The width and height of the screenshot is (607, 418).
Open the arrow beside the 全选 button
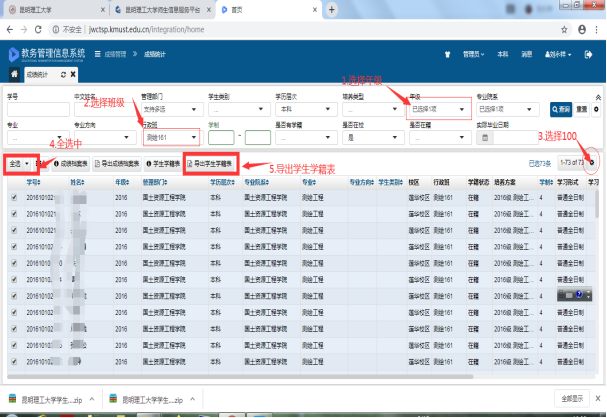pos(27,164)
